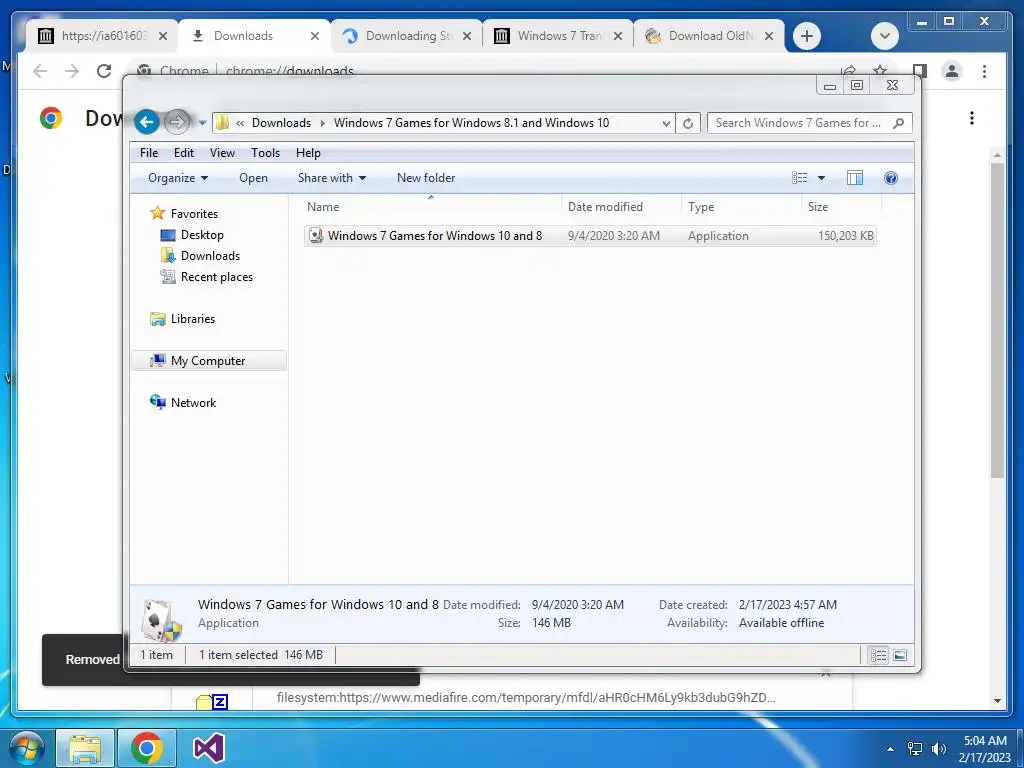Click the network tray icon
Viewport: 1024px width, 768px height.
915,749
